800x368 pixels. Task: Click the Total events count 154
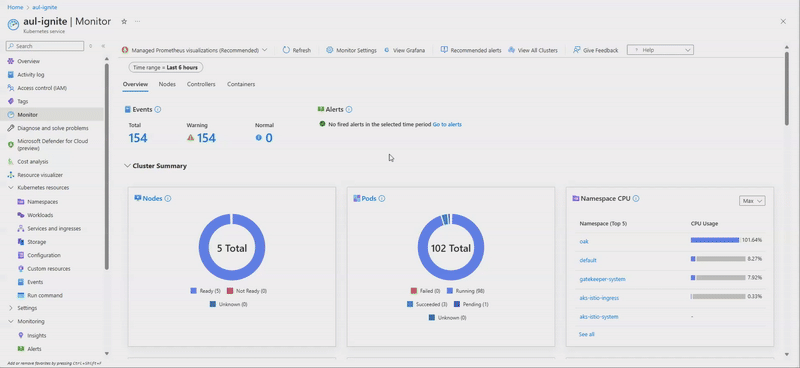tap(138, 138)
